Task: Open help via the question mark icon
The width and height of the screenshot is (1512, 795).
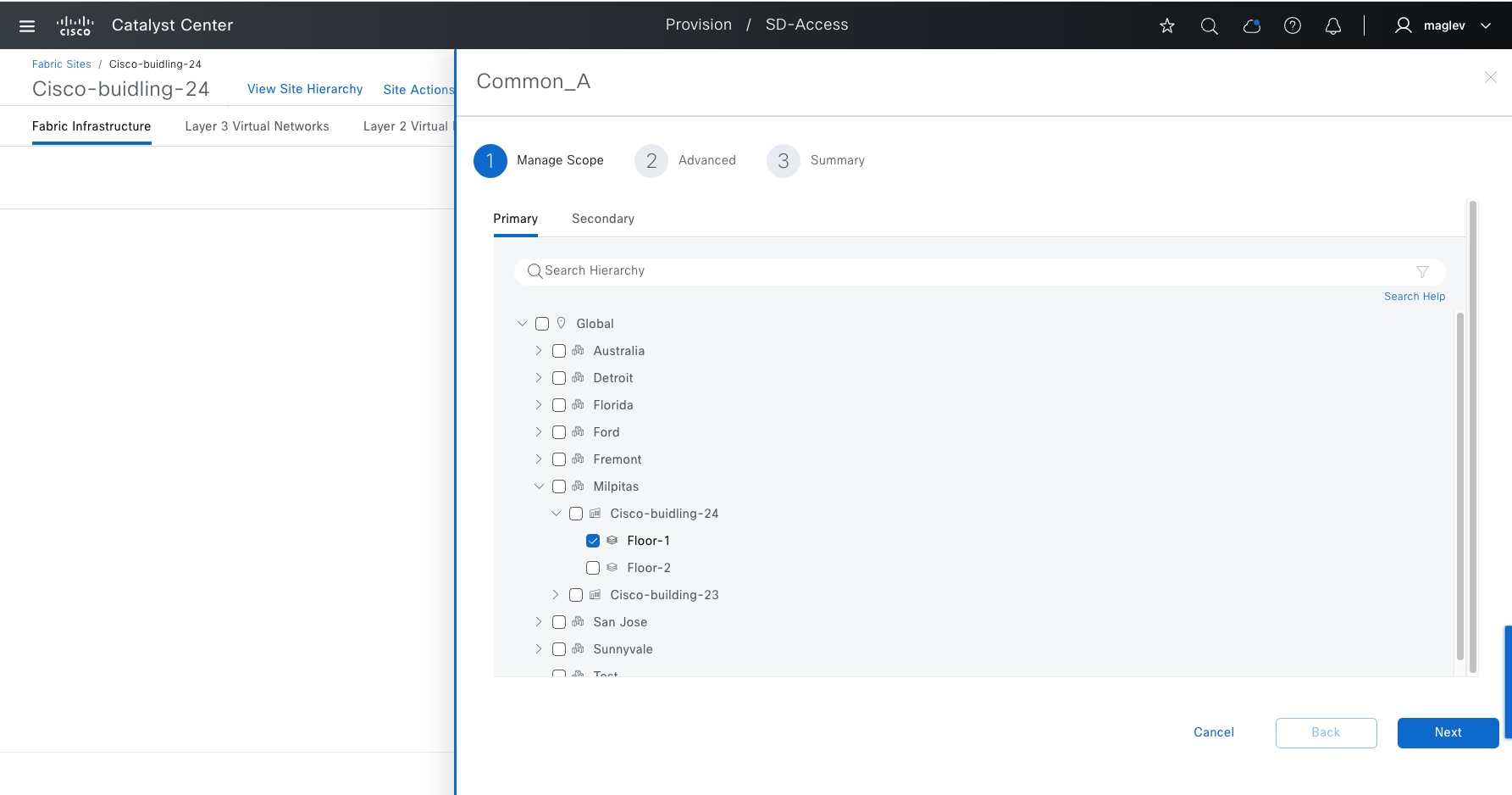Action: point(1293,25)
